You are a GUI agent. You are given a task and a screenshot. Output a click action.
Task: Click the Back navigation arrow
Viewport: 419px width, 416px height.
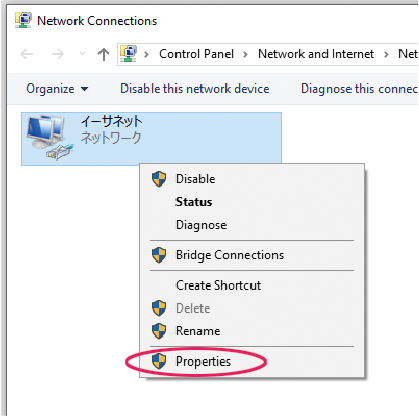point(27,54)
